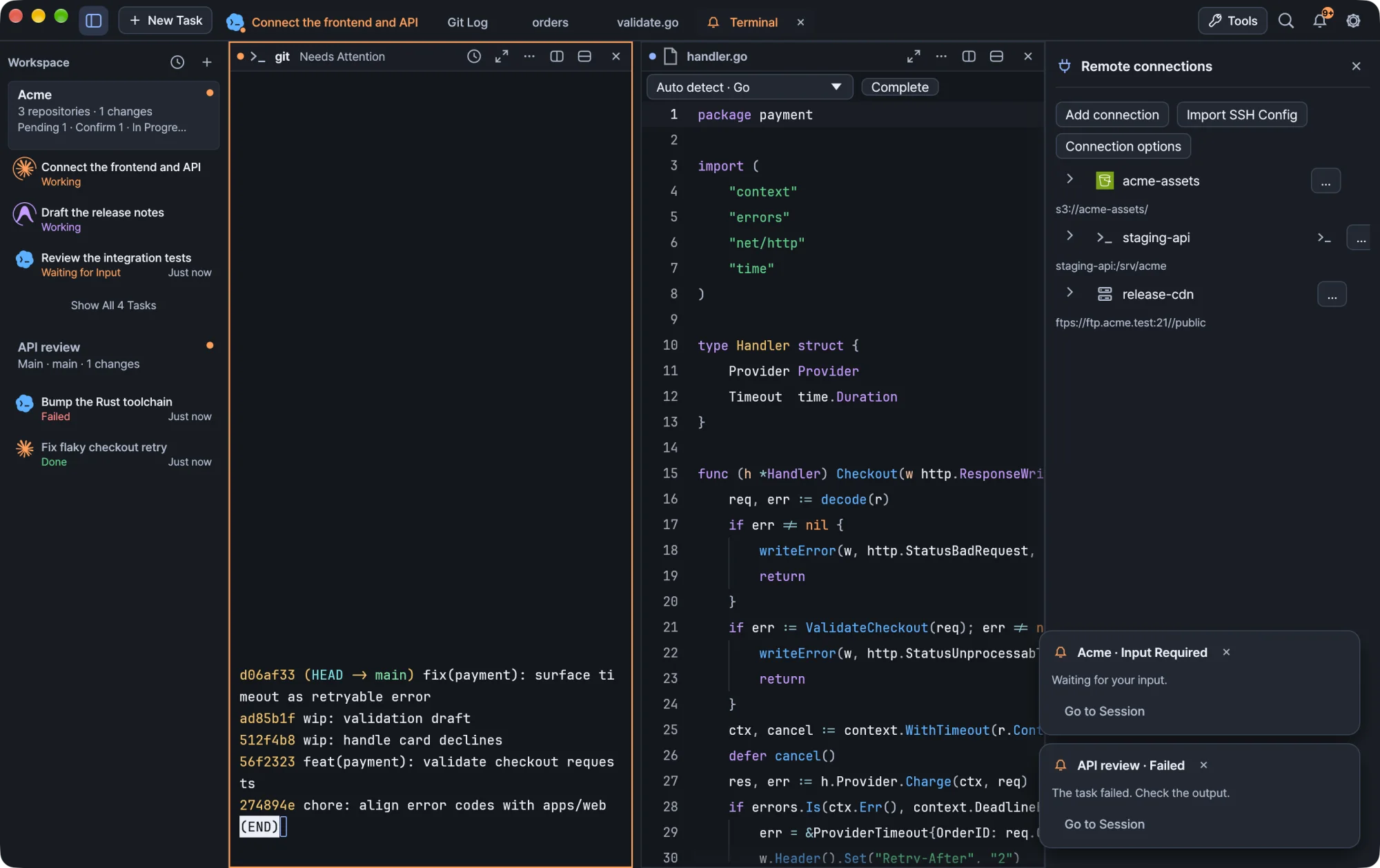Select the API review workspace
The image size is (1380, 868).
(x=114, y=355)
